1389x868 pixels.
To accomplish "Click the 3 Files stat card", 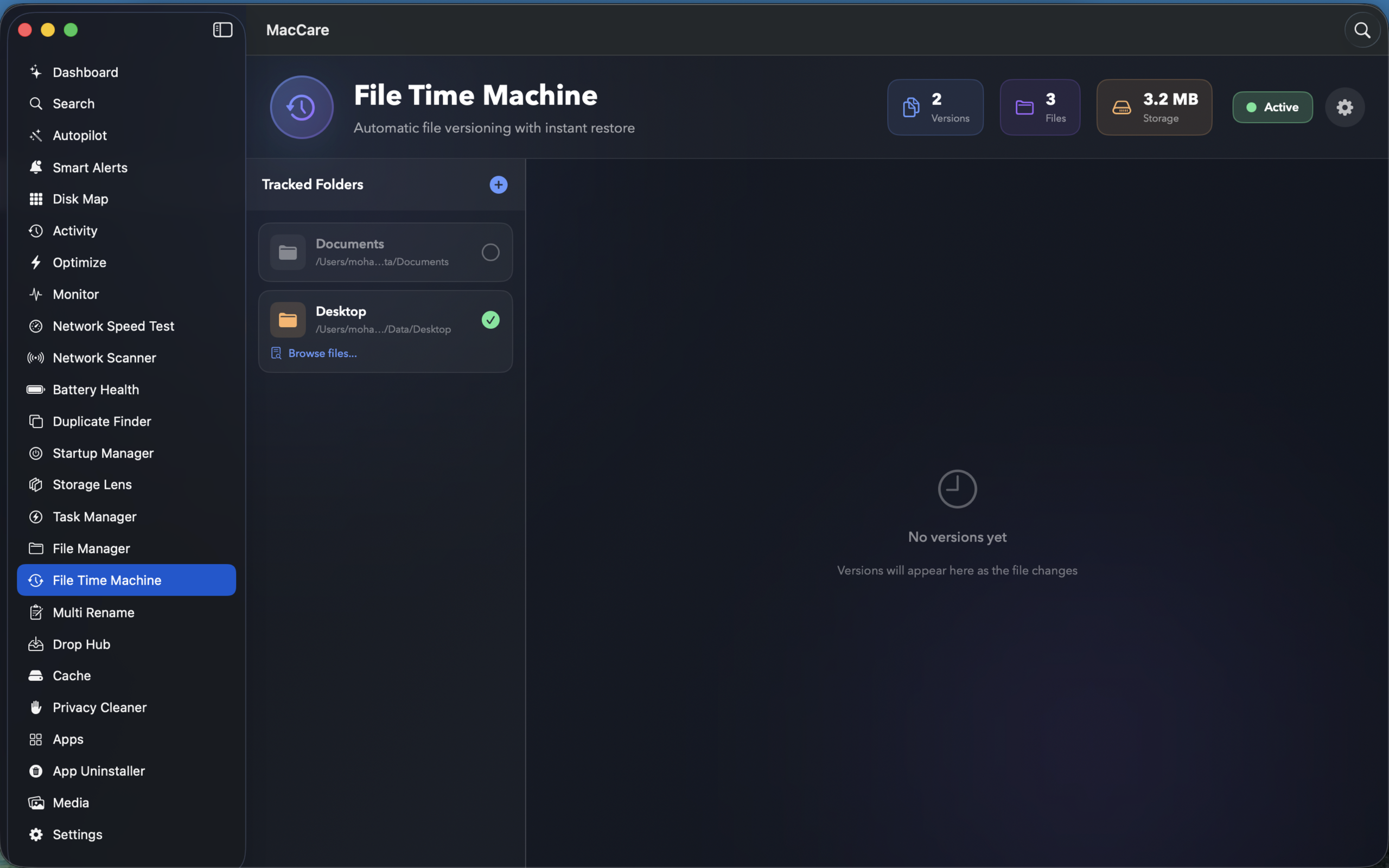I will click(x=1040, y=107).
